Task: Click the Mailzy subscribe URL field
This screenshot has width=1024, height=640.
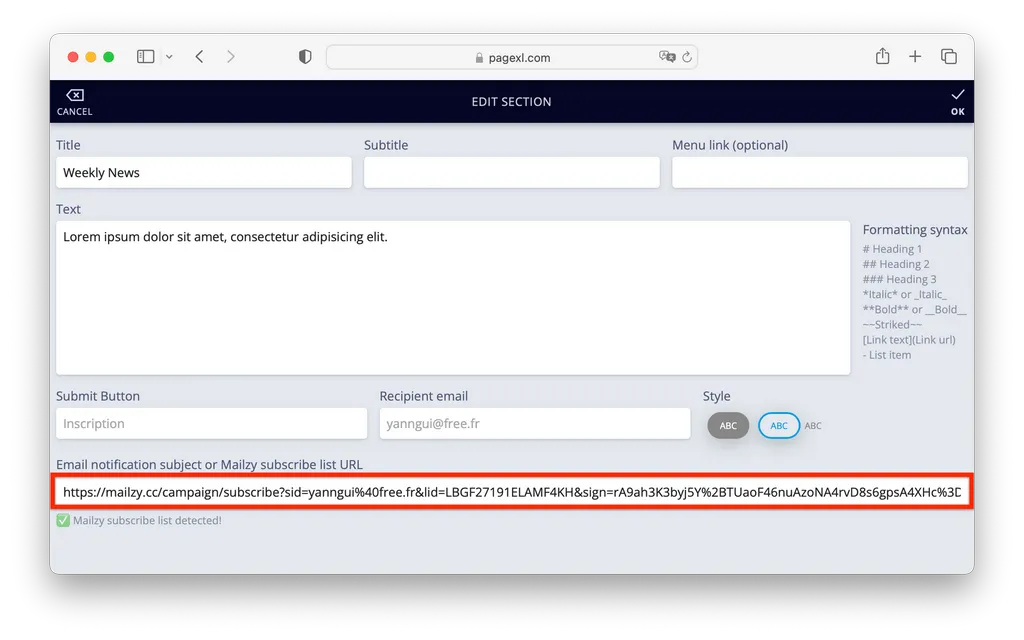Action: point(512,492)
